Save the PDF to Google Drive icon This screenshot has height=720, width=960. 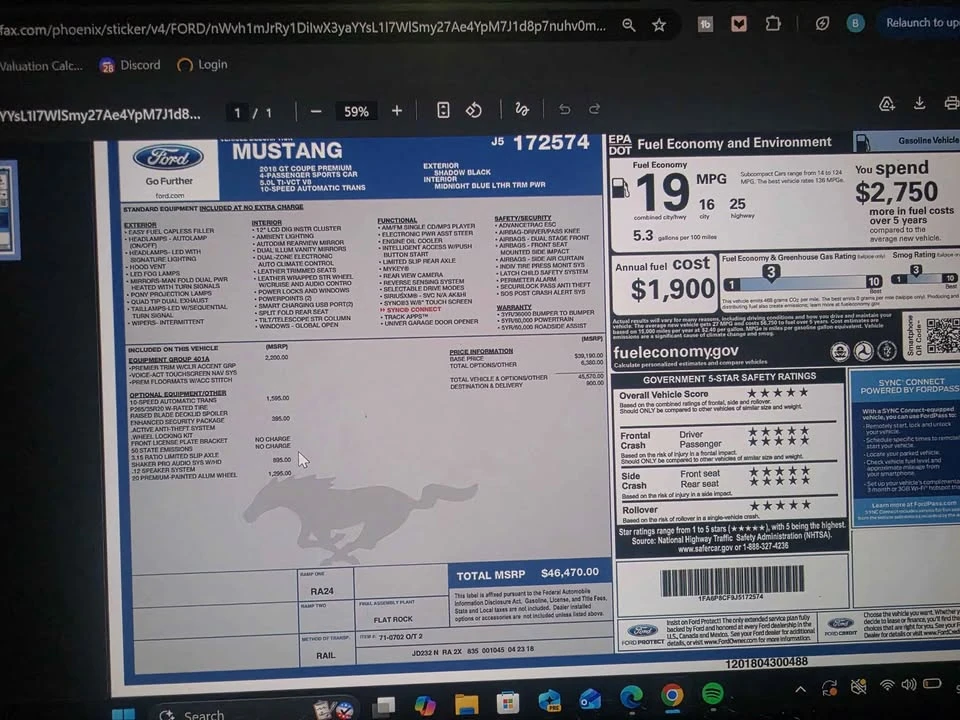point(887,104)
